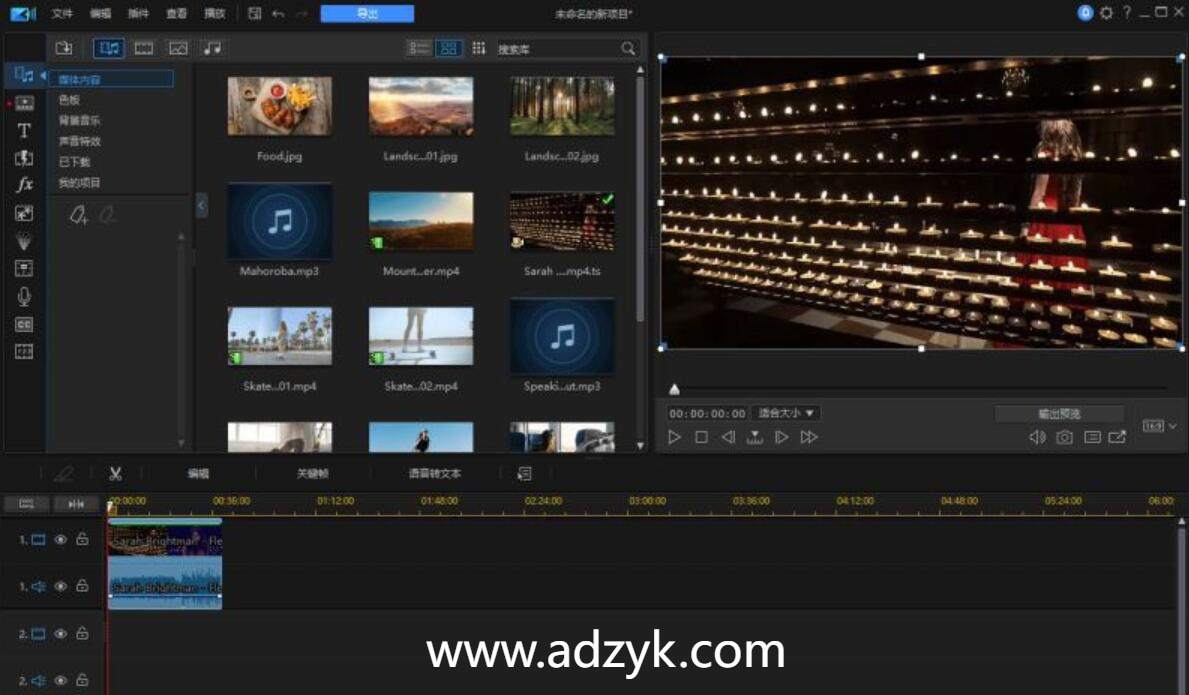Select the scissors split tool above timeline
This screenshot has width=1189, height=695.
[x=116, y=474]
